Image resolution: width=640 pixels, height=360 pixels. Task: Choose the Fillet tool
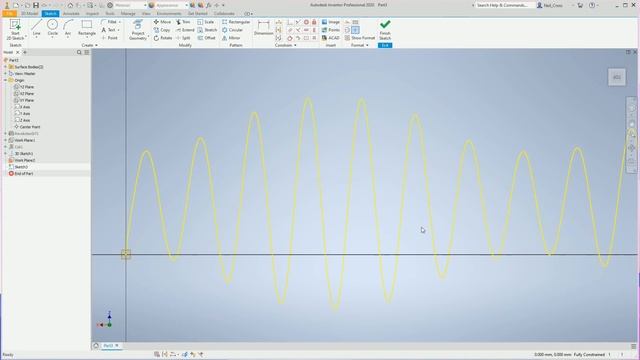(110, 22)
